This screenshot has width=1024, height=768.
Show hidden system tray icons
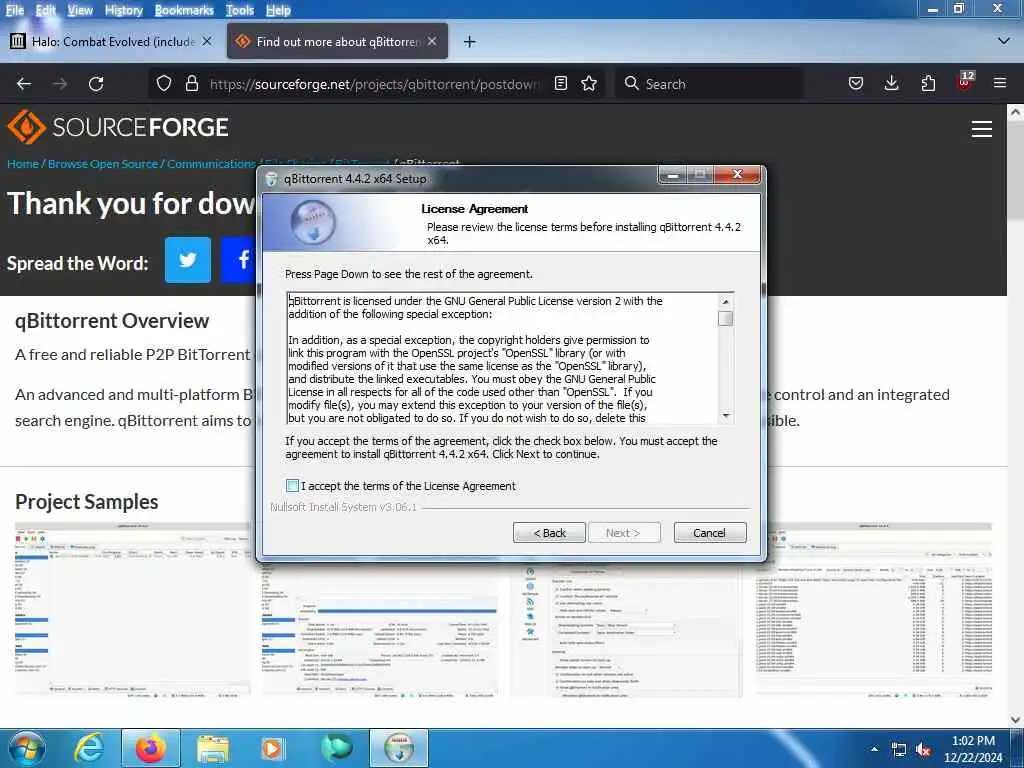coord(874,749)
